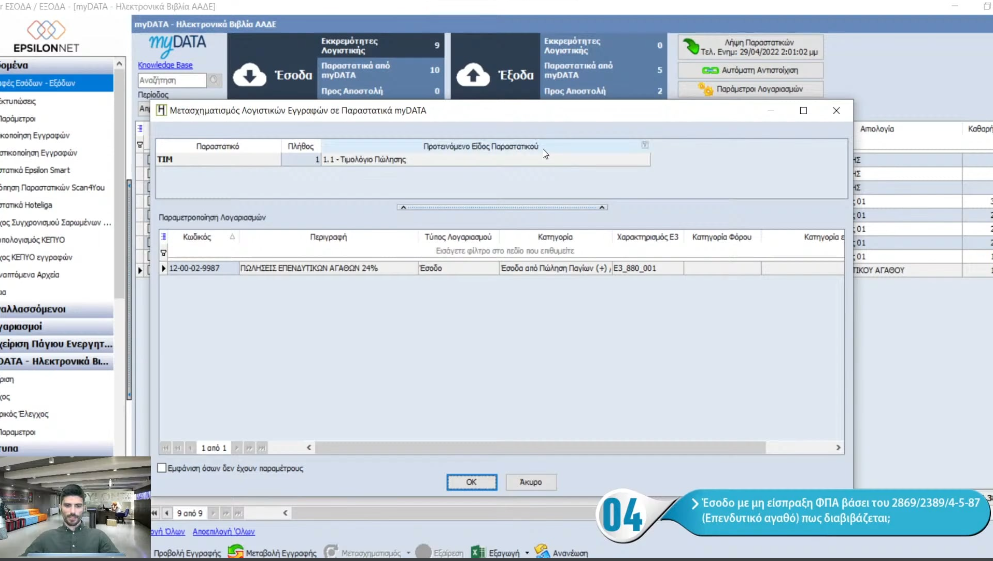Click the Λήψη Παραστατικών green arrow icon
Image resolution: width=993 pixels, height=561 pixels.
coord(690,47)
